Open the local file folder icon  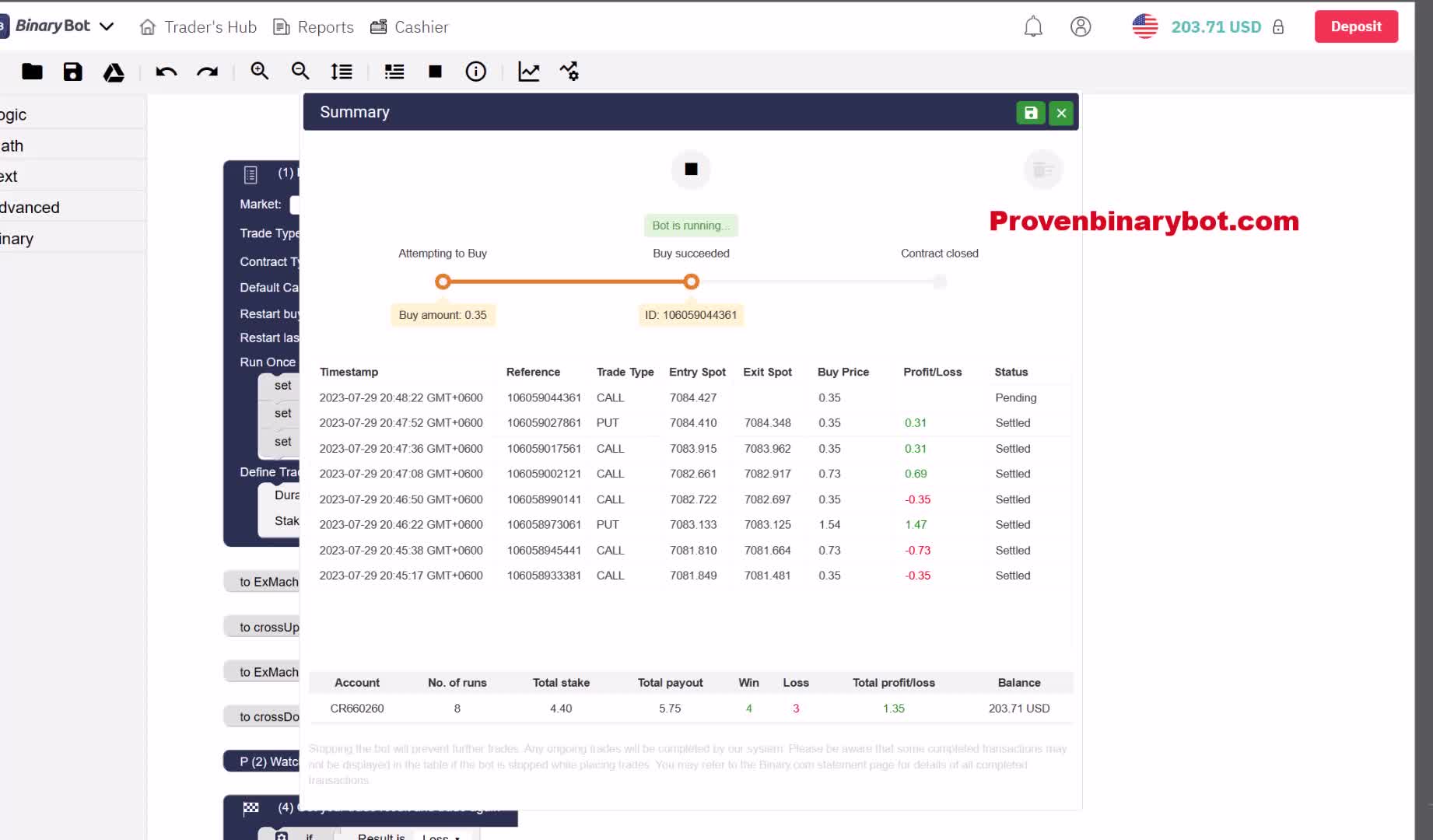click(32, 72)
